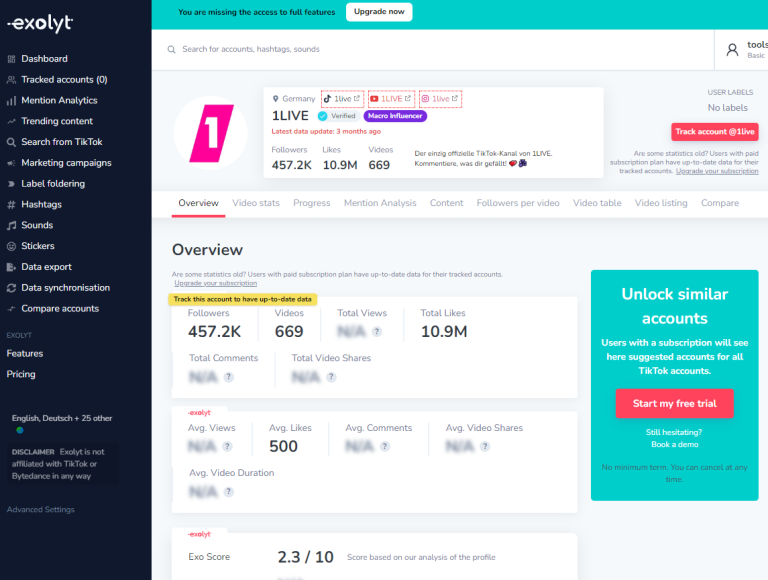The height and width of the screenshot is (580, 768).
Task: Click the Verified badge next to 1LIVE
Action: click(337, 116)
